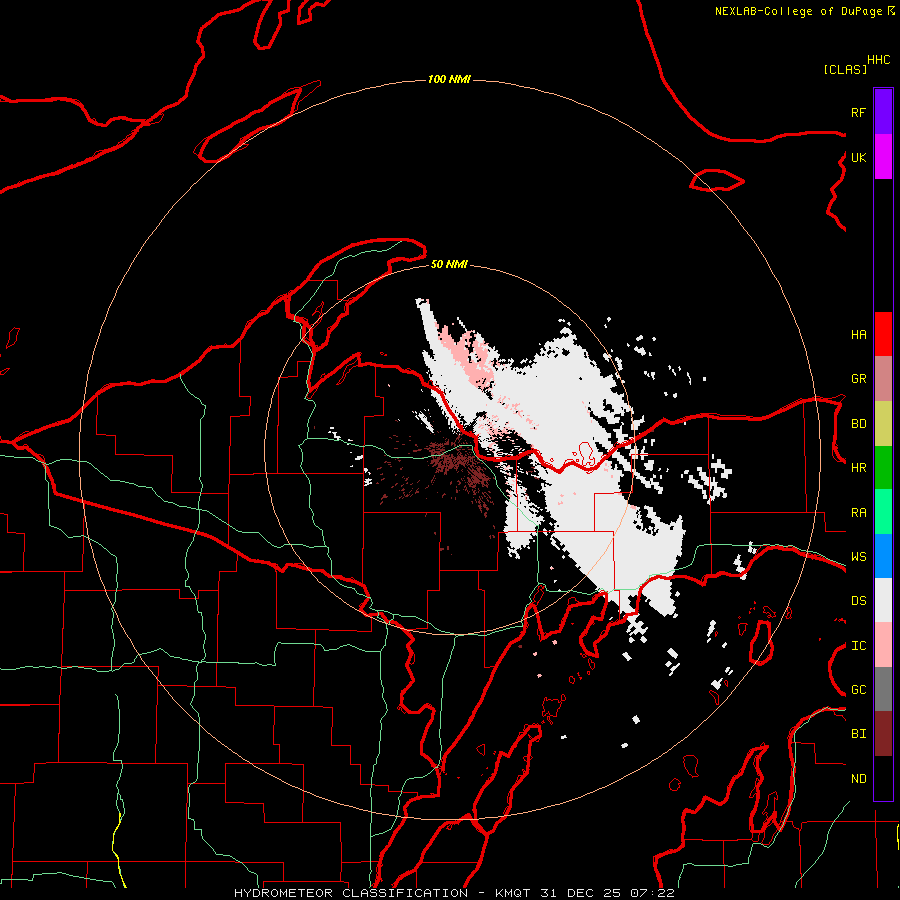Click the 31 DEC 25 date text
The image size is (900, 900).
[581, 893]
